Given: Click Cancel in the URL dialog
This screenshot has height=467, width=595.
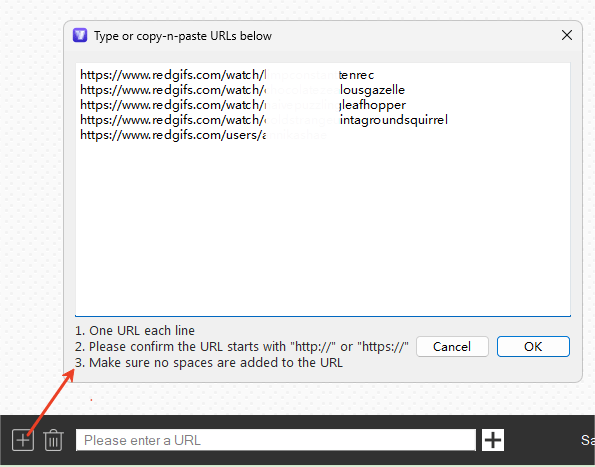Looking at the screenshot, I should (452, 346).
